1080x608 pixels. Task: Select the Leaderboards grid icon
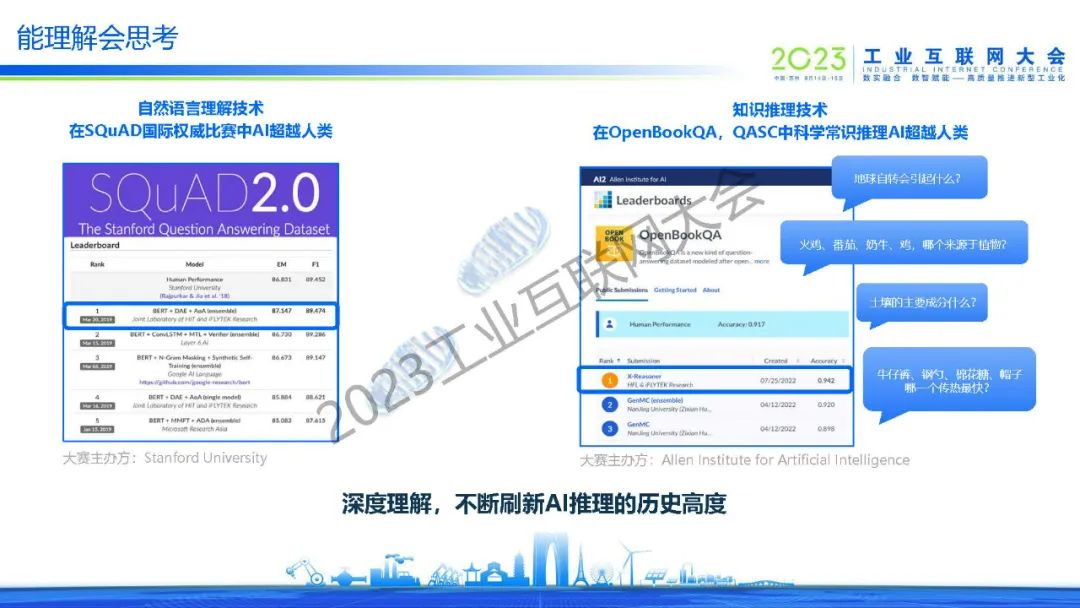point(601,200)
